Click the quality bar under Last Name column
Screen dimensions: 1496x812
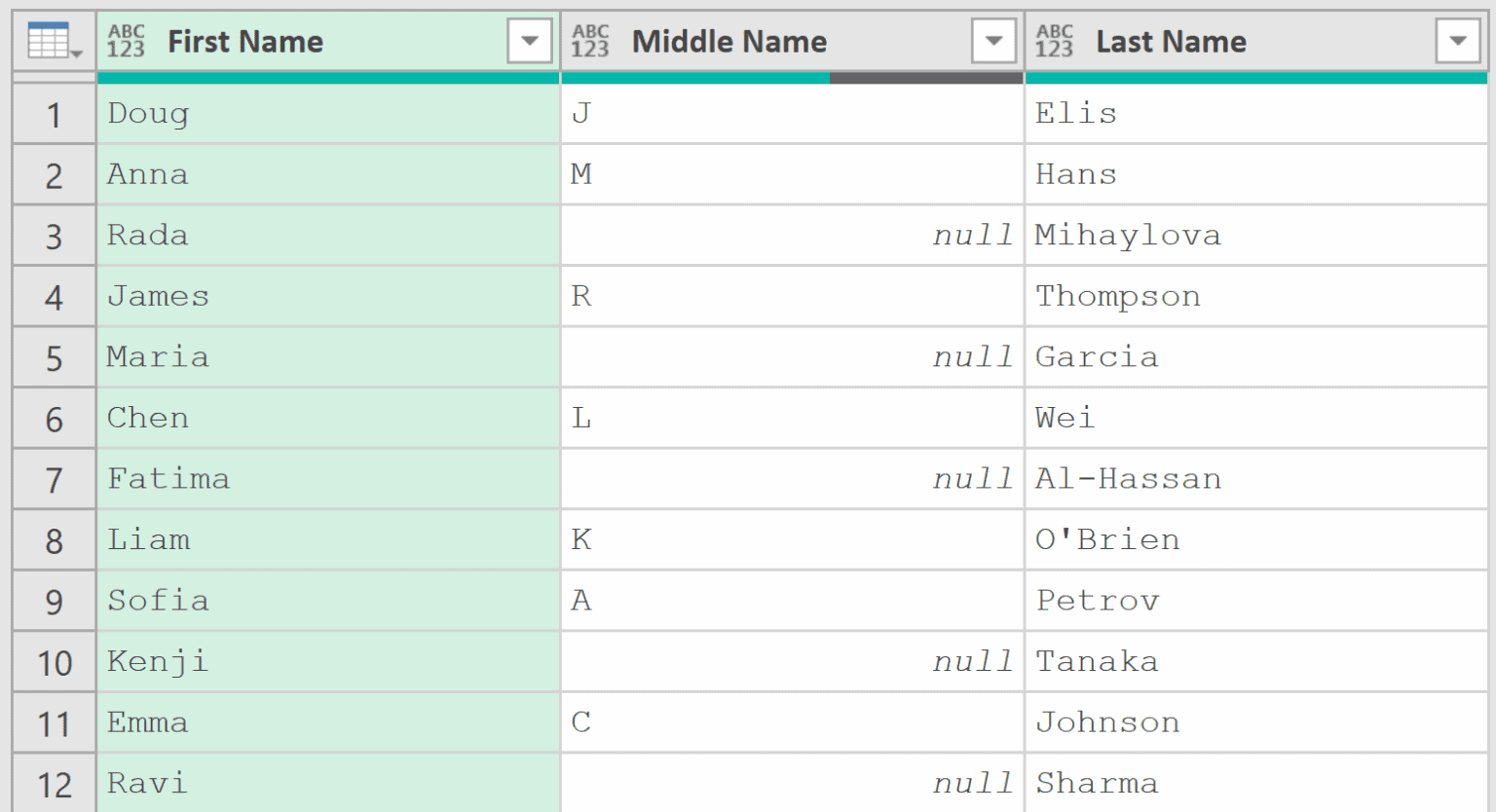[1256, 74]
